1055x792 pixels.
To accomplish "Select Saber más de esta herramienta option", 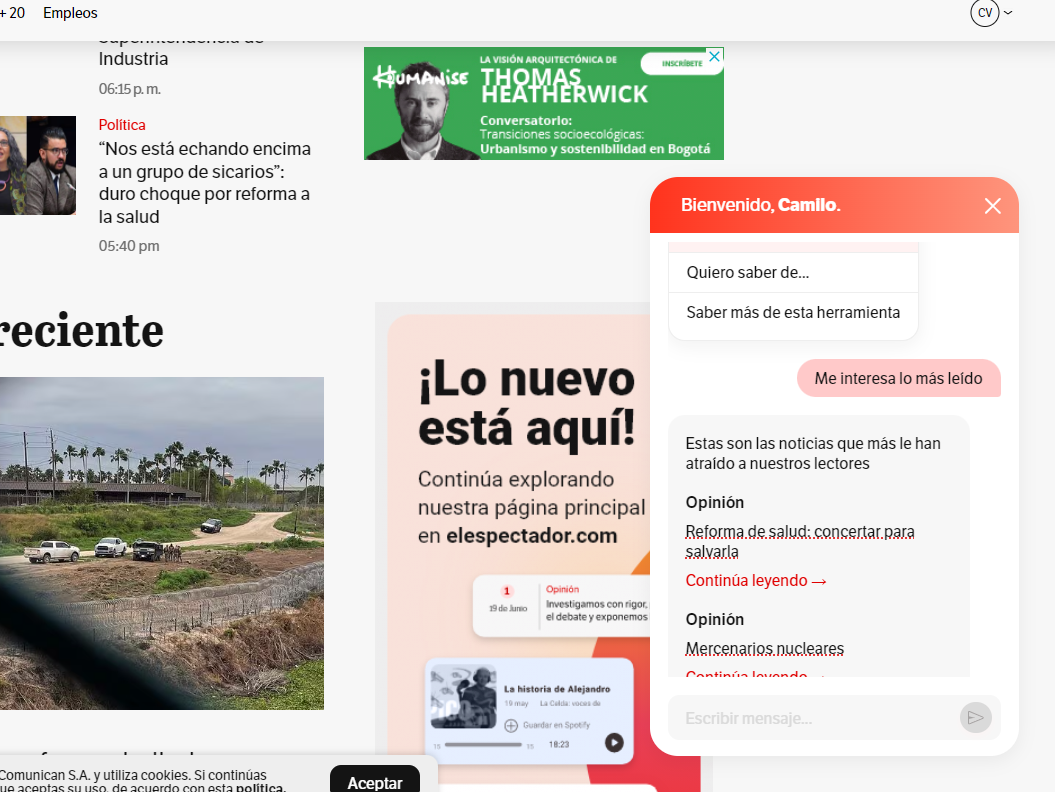I will [x=793, y=312].
